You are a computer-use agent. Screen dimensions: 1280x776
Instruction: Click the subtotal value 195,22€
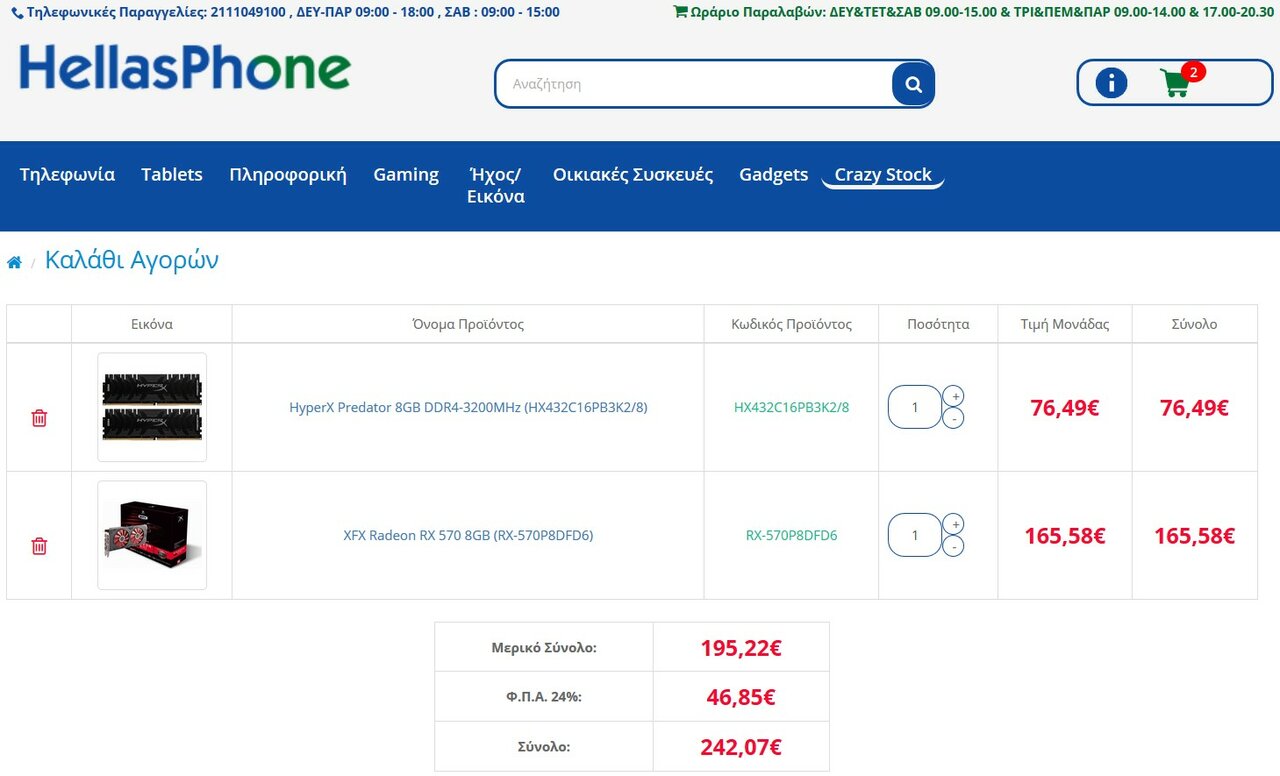[x=741, y=648]
